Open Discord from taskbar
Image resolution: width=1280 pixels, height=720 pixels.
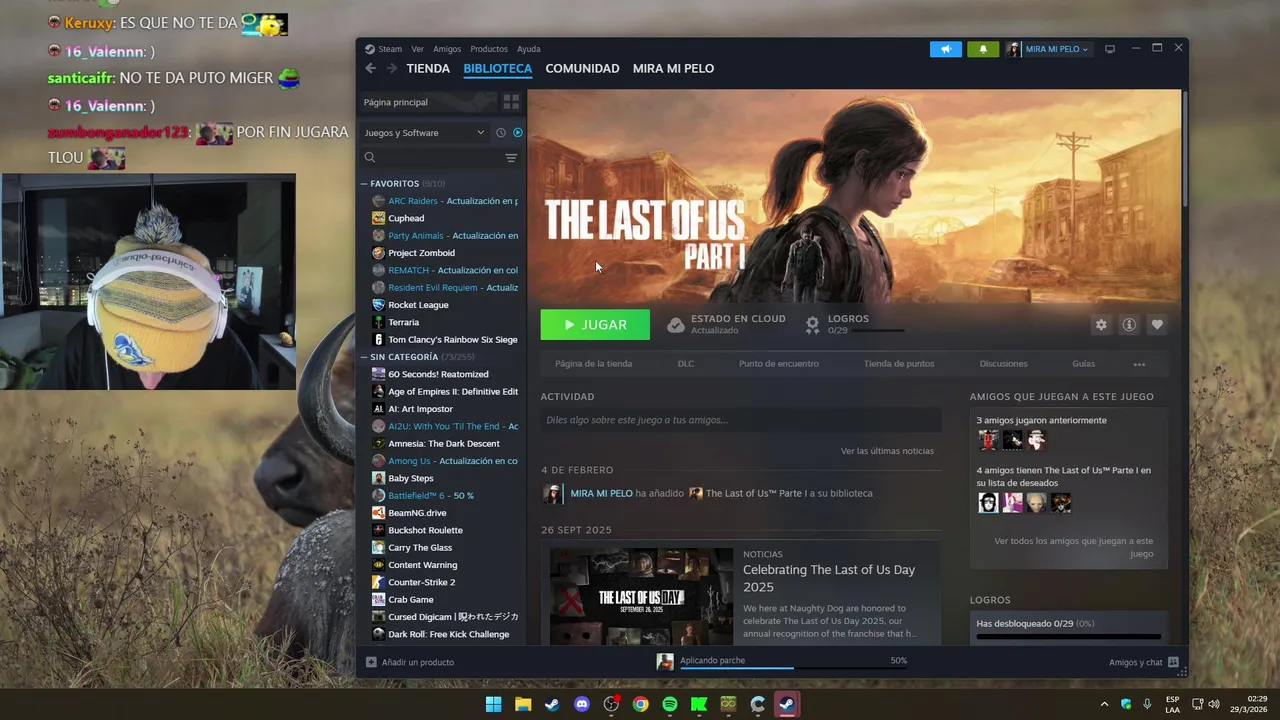[x=582, y=704]
